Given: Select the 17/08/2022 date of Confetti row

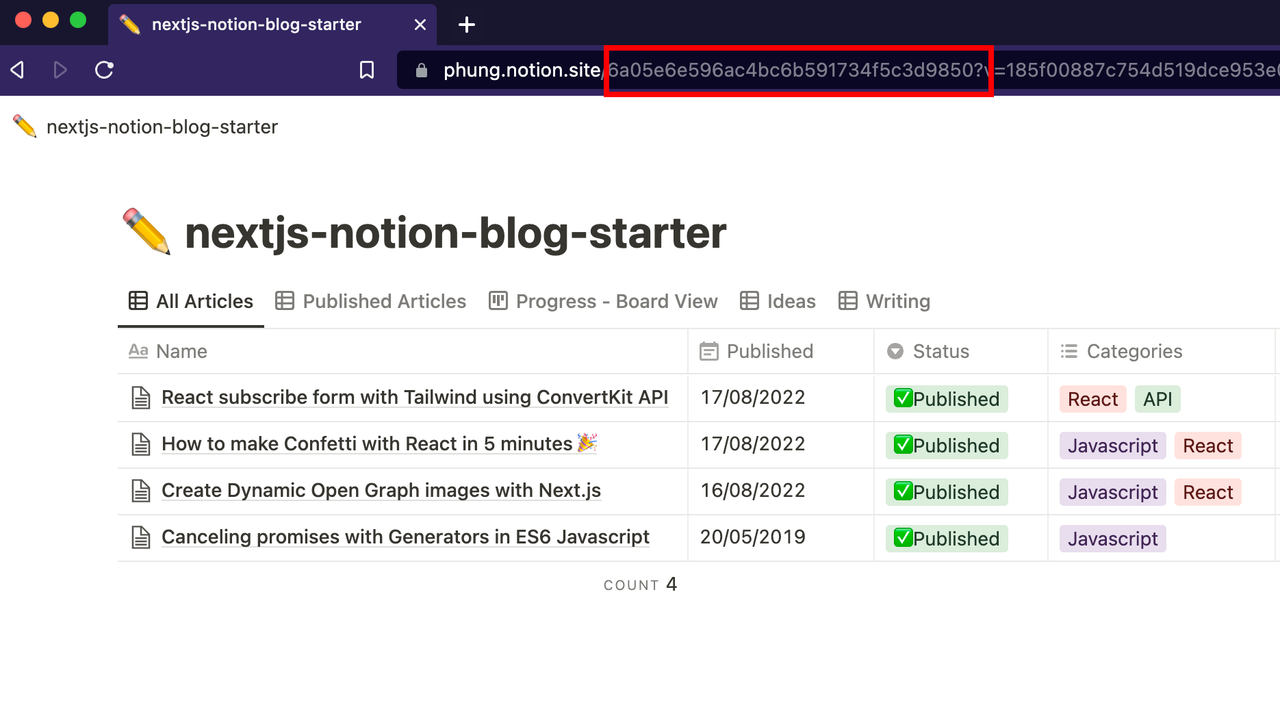Looking at the screenshot, I should coord(753,443).
